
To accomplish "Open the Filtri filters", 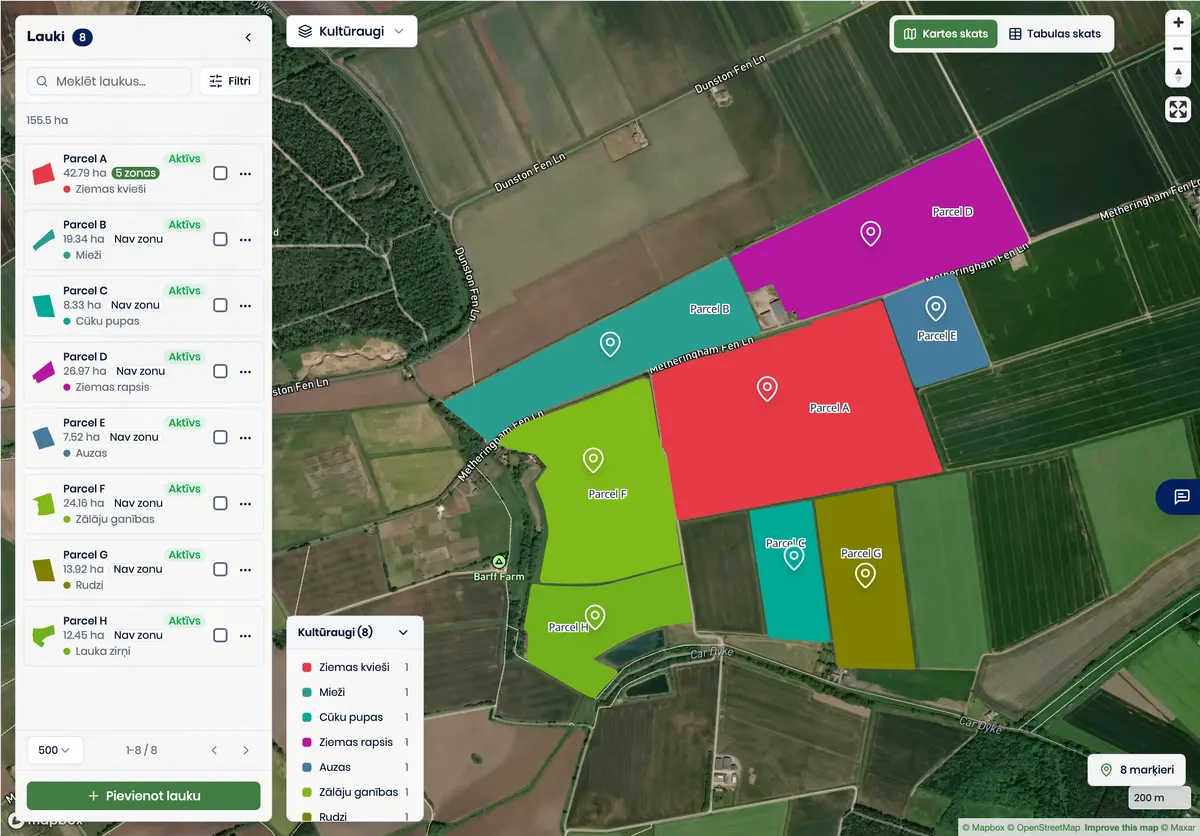I will point(230,81).
